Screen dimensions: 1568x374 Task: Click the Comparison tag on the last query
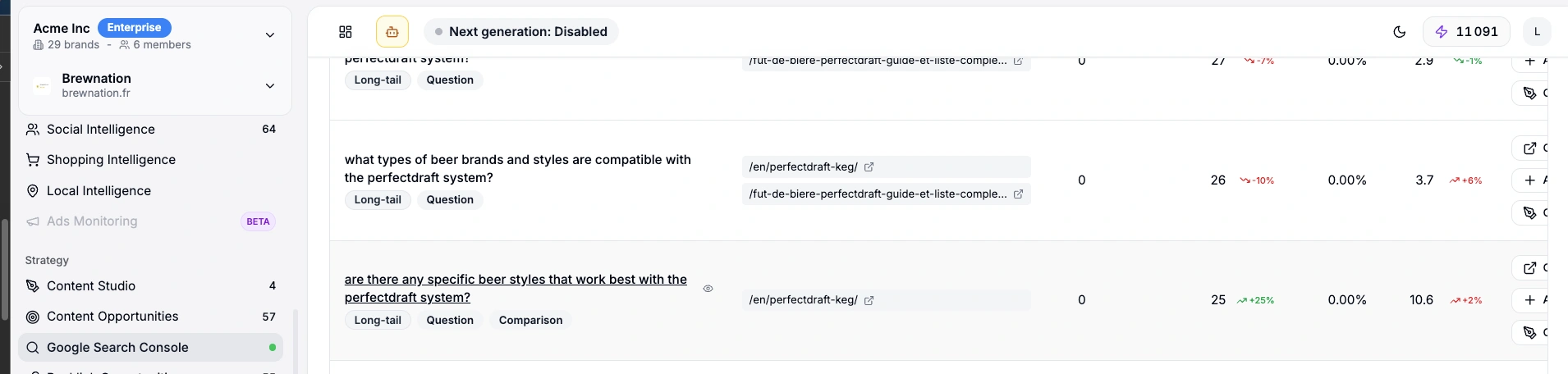pos(530,321)
